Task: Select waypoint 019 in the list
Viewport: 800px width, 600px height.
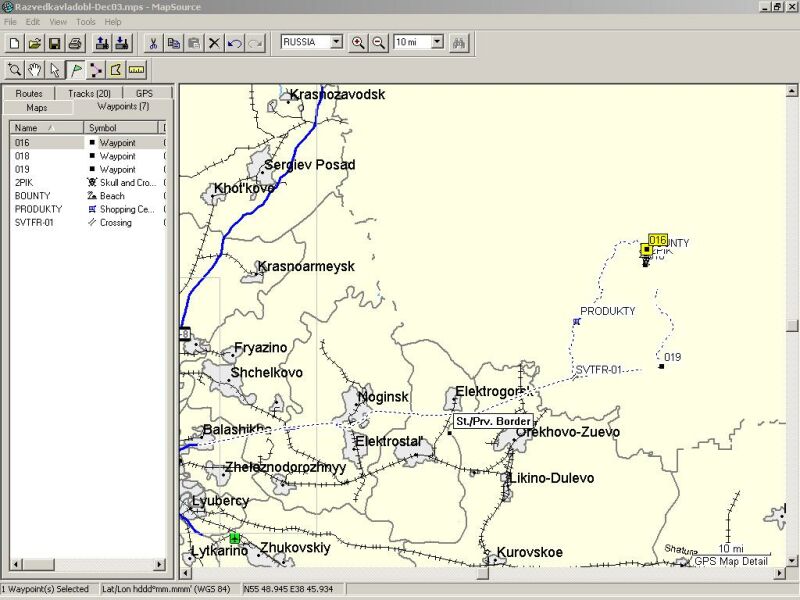Action: (x=88, y=169)
